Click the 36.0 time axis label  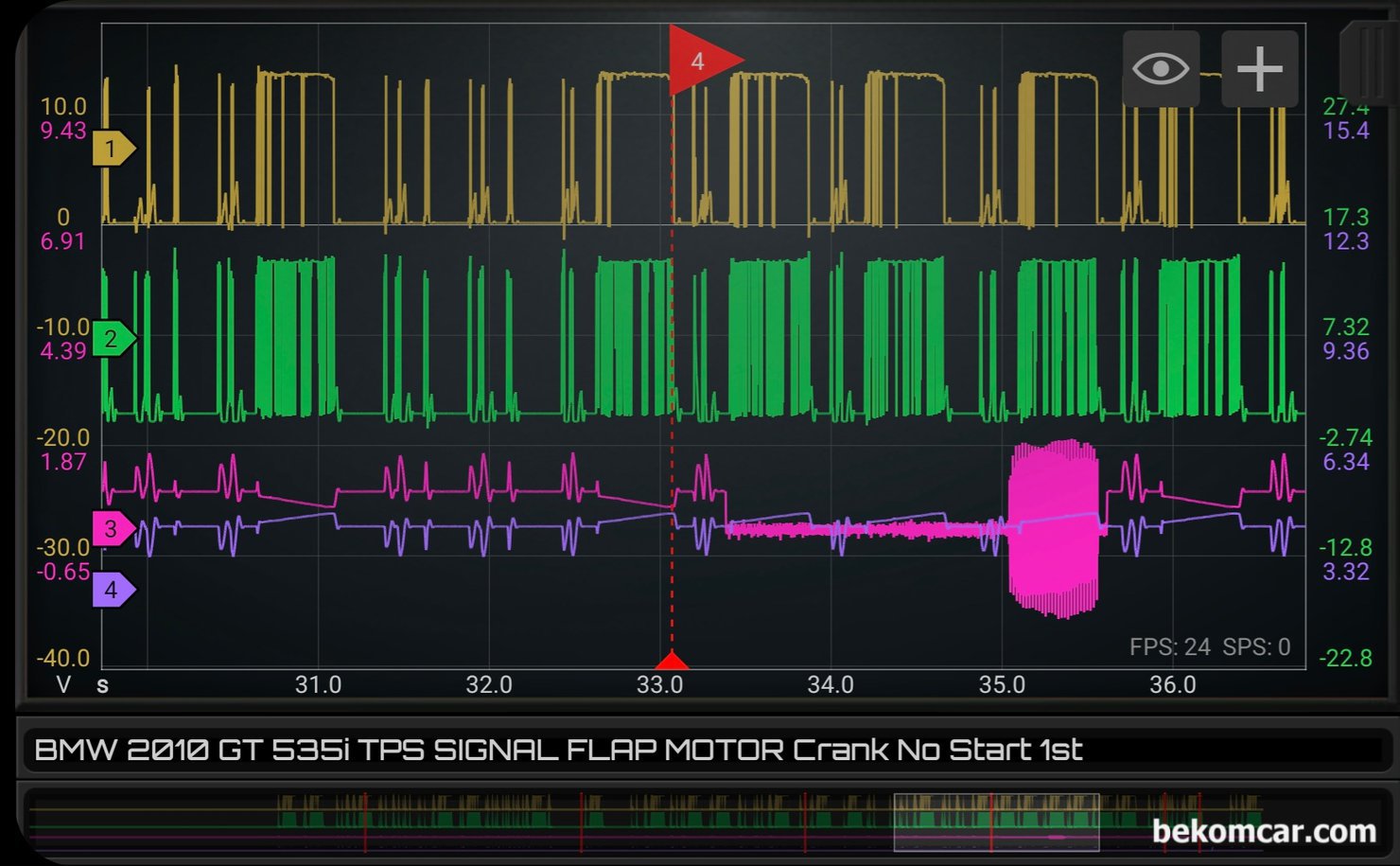(x=1173, y=684)
